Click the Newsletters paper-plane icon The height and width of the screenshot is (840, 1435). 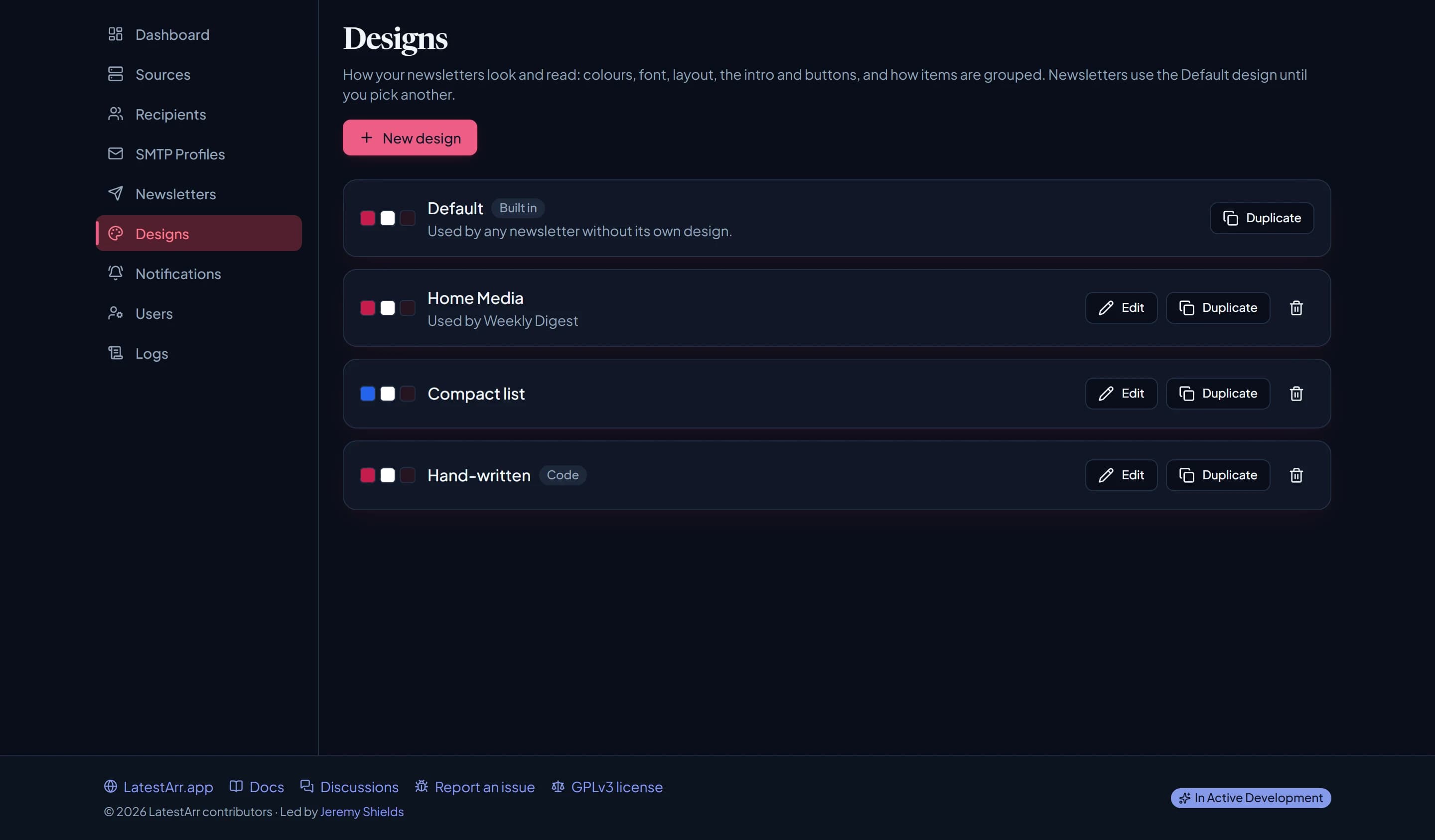pos(116,194)
